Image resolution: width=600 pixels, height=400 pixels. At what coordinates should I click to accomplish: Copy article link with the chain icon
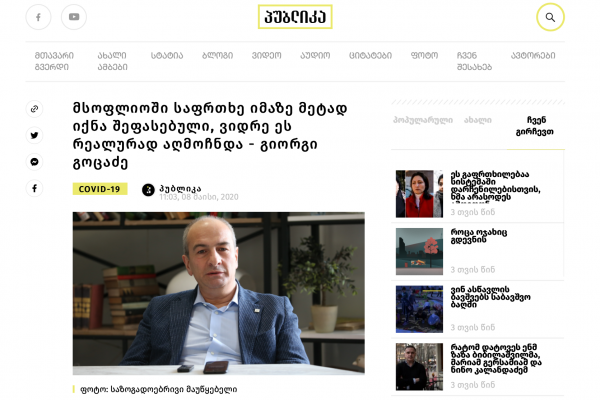(34, 109)
